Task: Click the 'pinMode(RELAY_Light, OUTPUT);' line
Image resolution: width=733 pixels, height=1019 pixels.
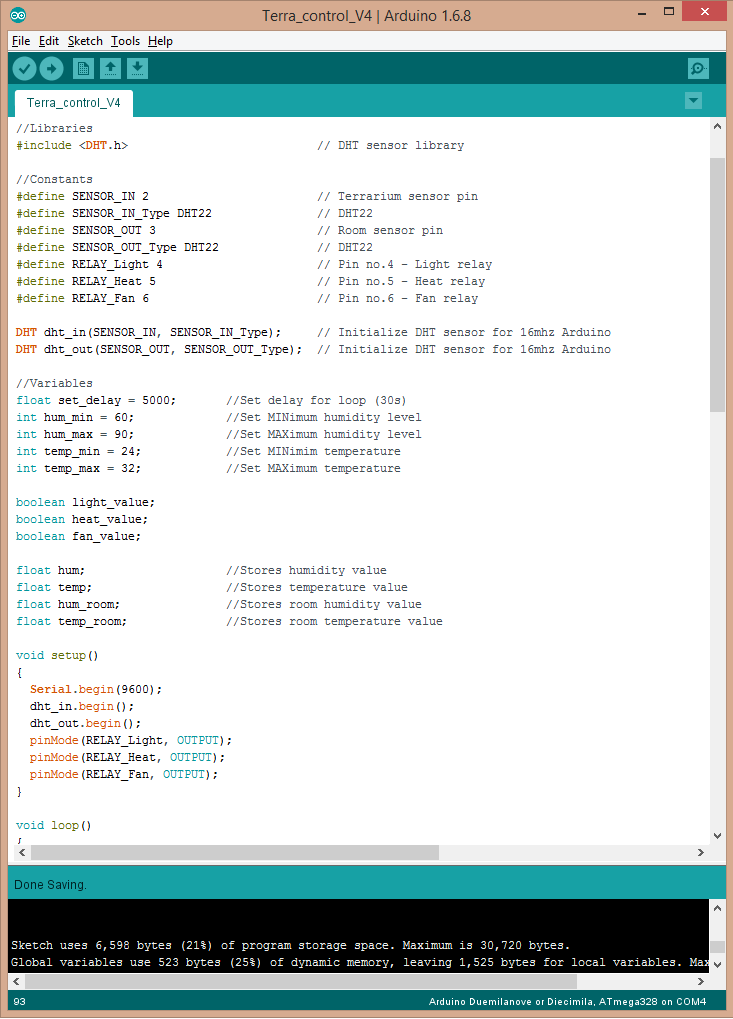Action: click(x=131, y=741)
